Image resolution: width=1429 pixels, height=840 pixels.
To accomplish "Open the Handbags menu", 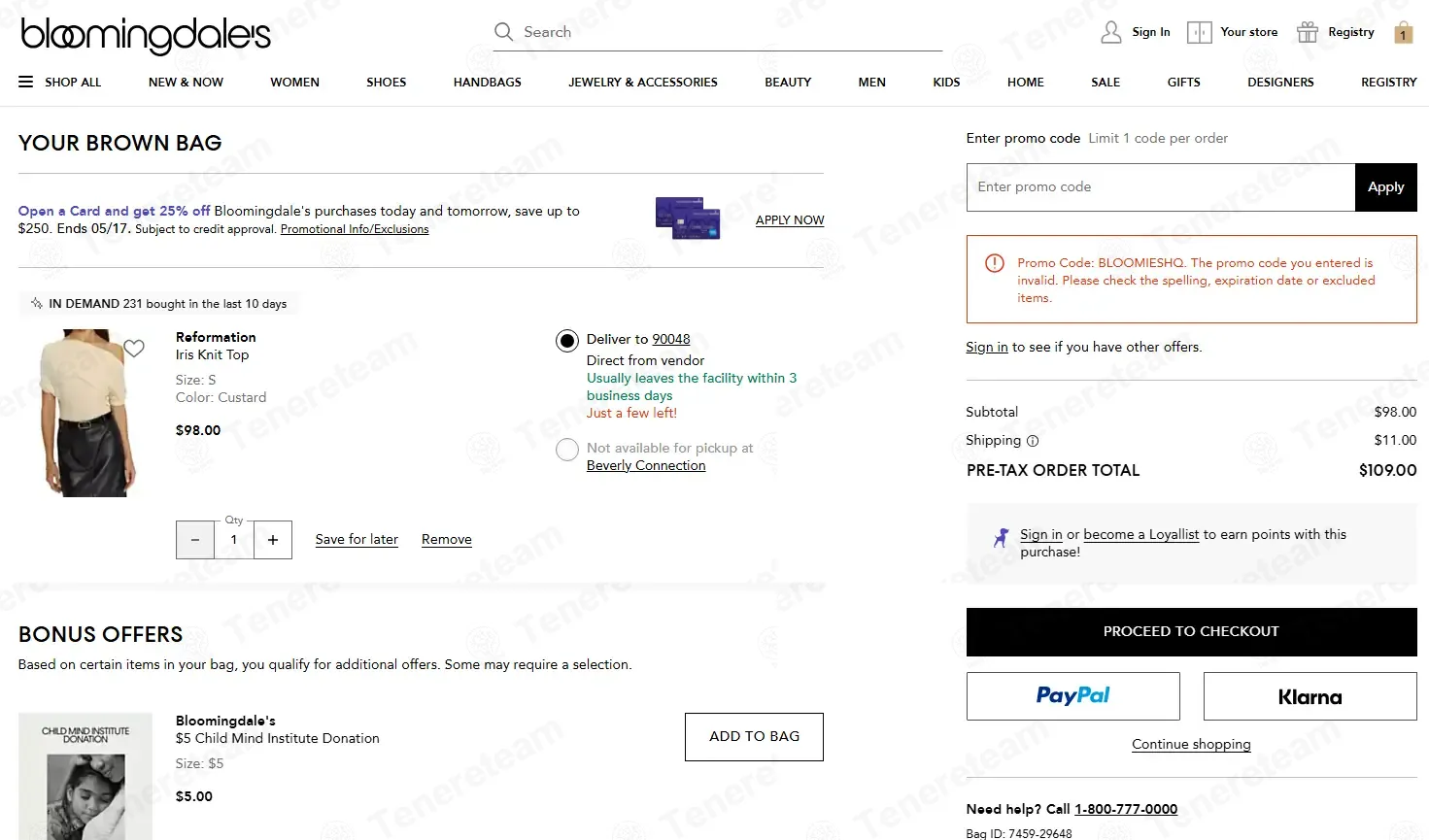I will pyautogui.click(x=487, y=83).
